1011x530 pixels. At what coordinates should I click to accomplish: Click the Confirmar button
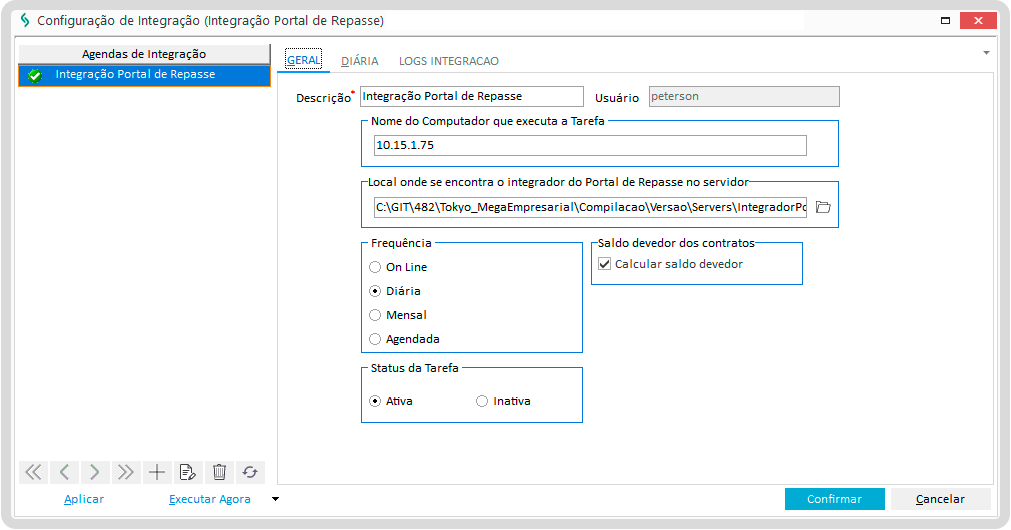click(x=834, y=499)
